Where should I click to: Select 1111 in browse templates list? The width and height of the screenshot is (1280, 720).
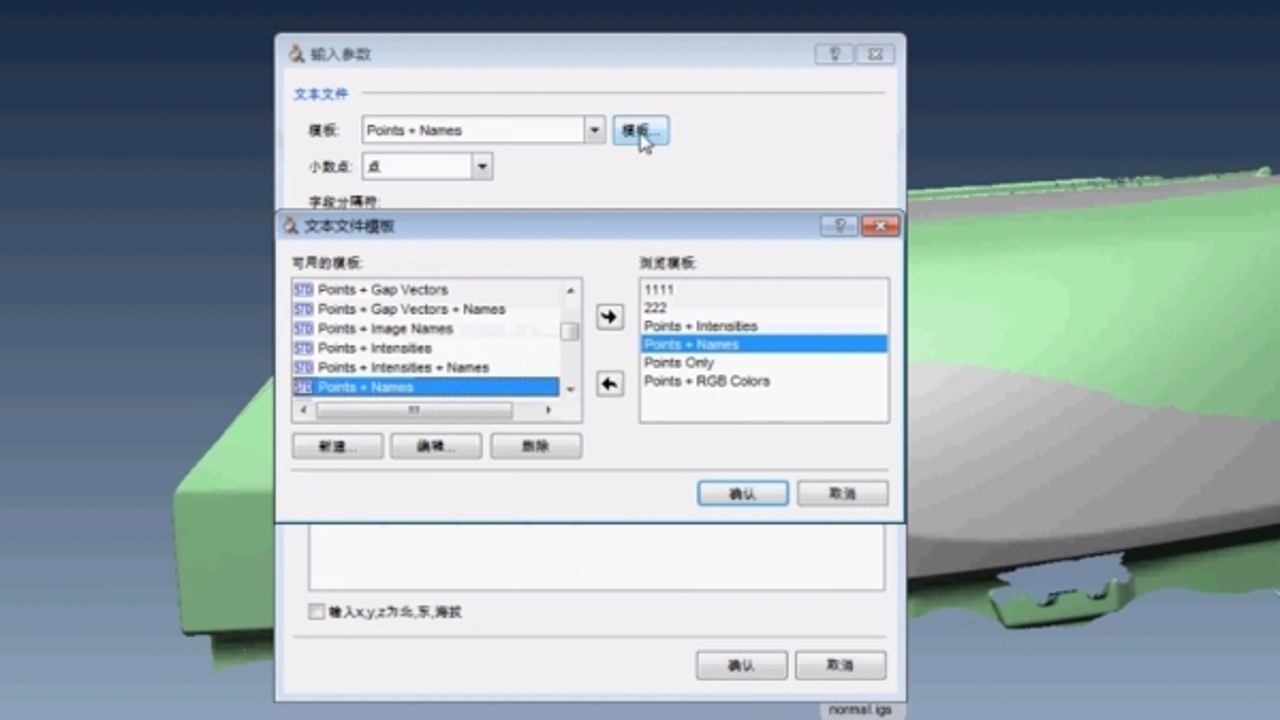[x=763, y=289]
